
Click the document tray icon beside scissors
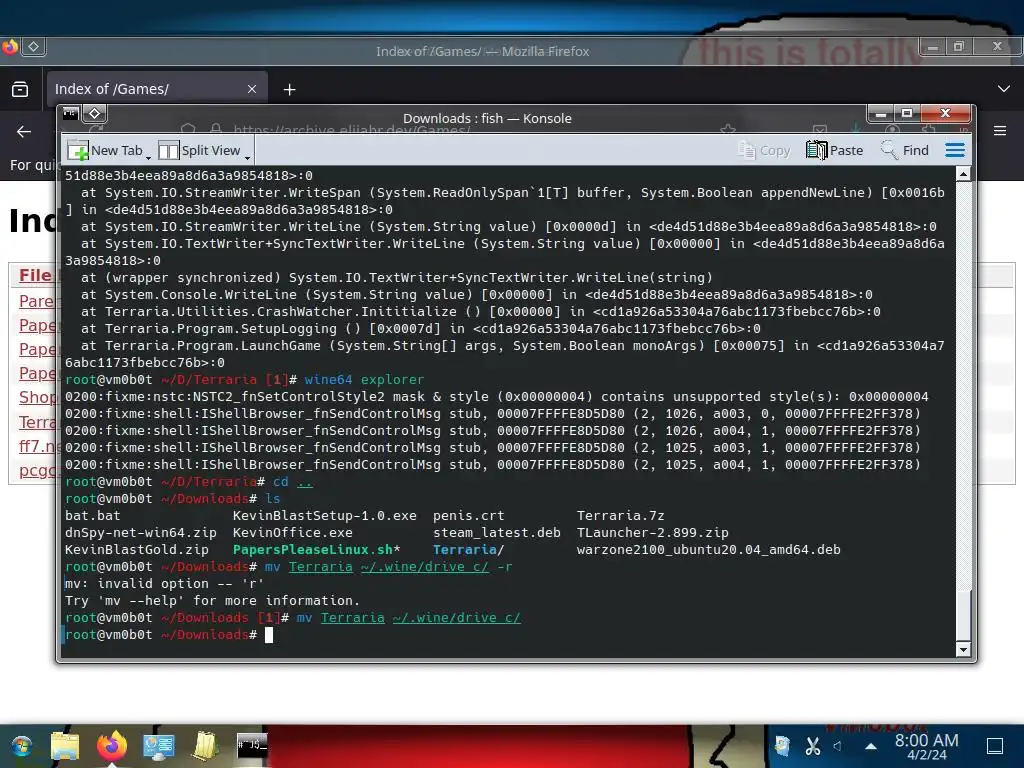(x=782, y=746)
